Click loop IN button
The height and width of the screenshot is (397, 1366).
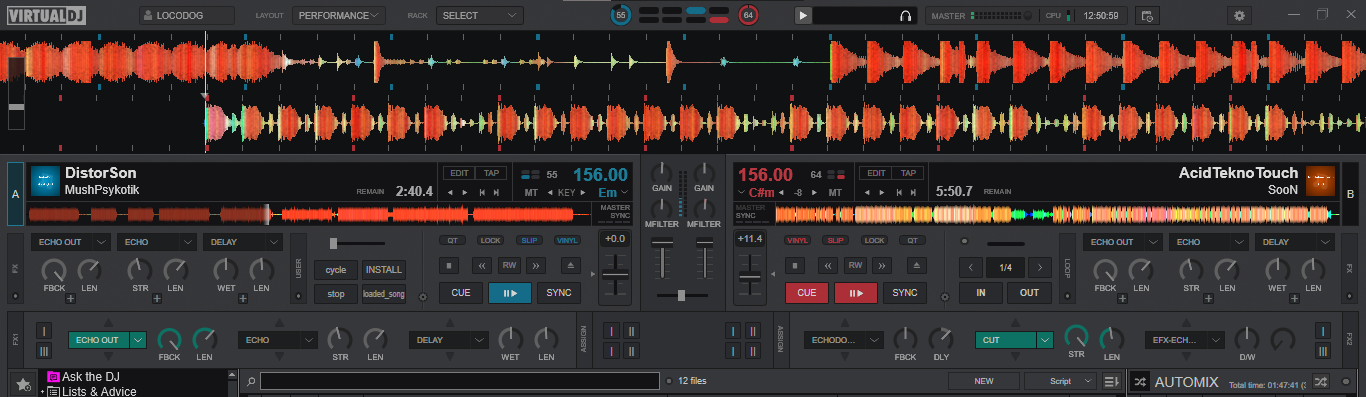(x=981, y=293)
